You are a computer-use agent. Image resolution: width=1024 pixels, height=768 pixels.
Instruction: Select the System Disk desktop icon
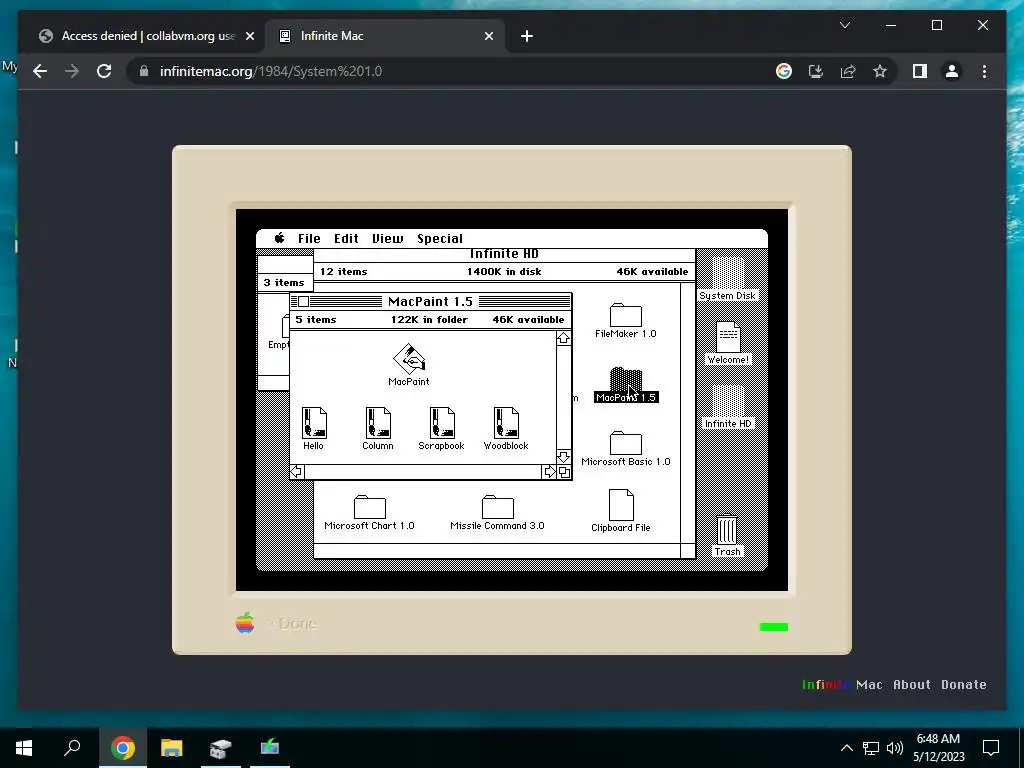[x=728, y=273]
